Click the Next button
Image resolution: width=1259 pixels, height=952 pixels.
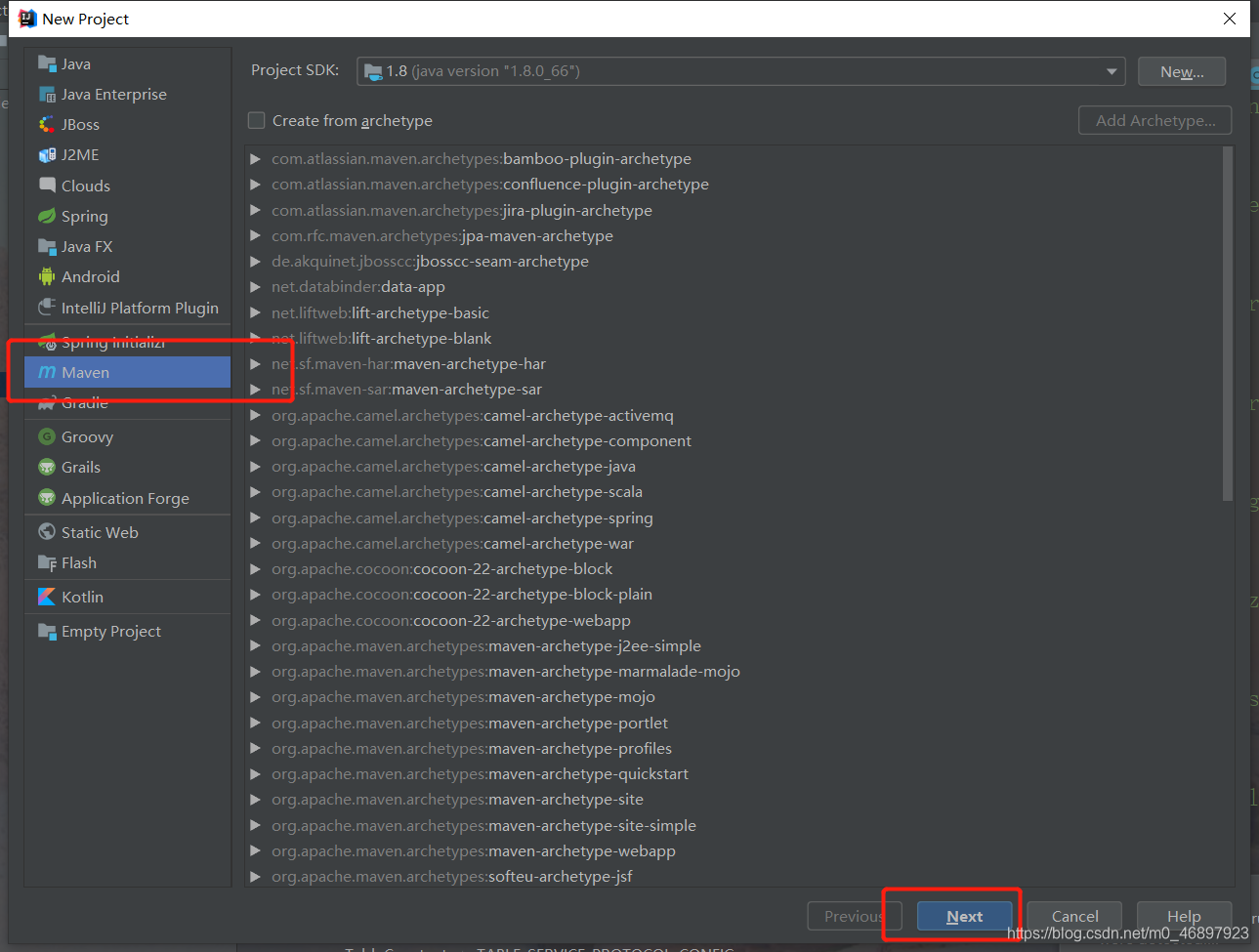tap(964, 916)
